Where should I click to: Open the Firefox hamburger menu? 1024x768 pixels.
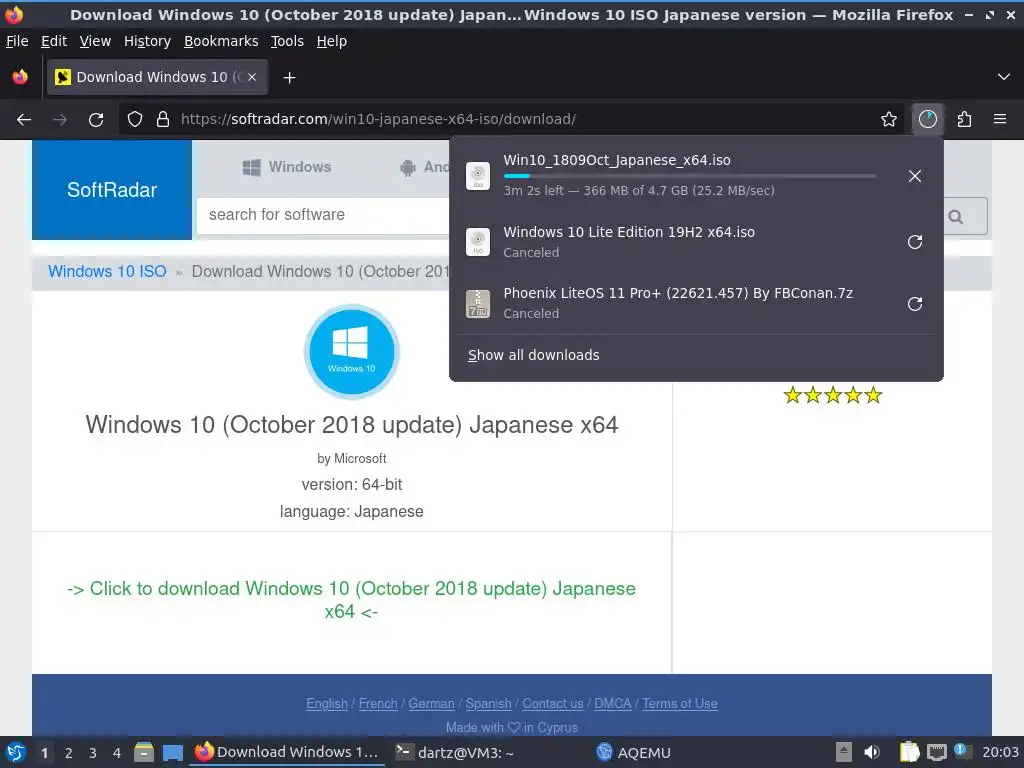999,120
